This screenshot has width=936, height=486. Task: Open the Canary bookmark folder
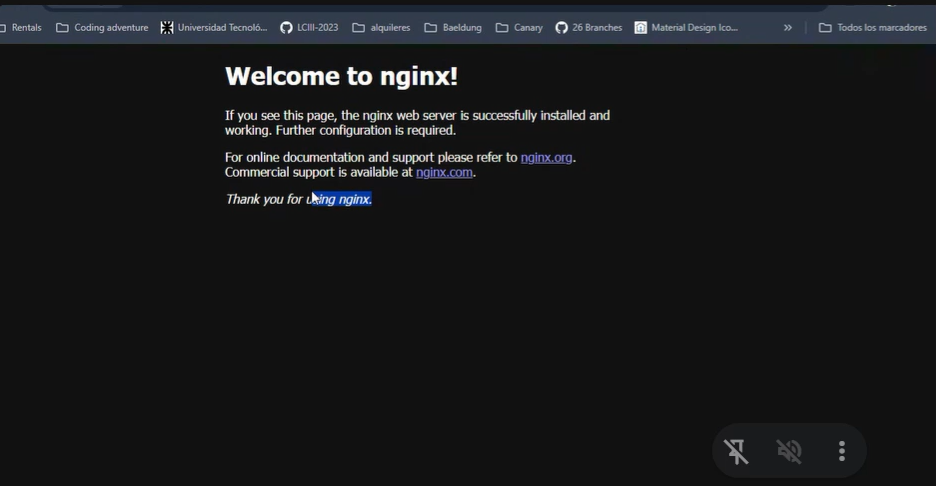click(519, 27)
